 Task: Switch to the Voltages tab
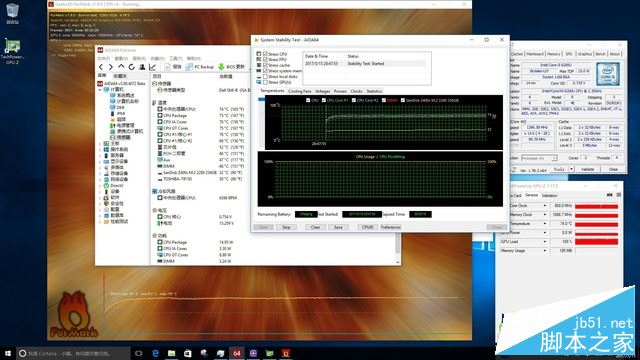pyautogui.click(x=322, y=91)
